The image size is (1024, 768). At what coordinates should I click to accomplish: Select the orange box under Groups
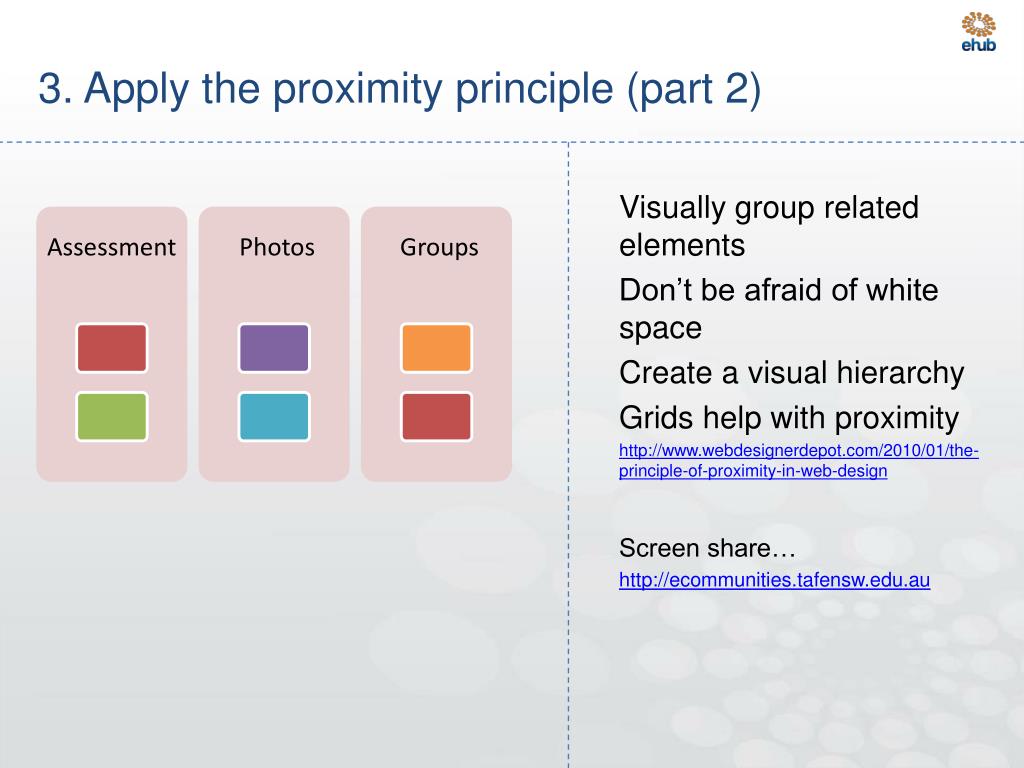(x=436, y=348)
